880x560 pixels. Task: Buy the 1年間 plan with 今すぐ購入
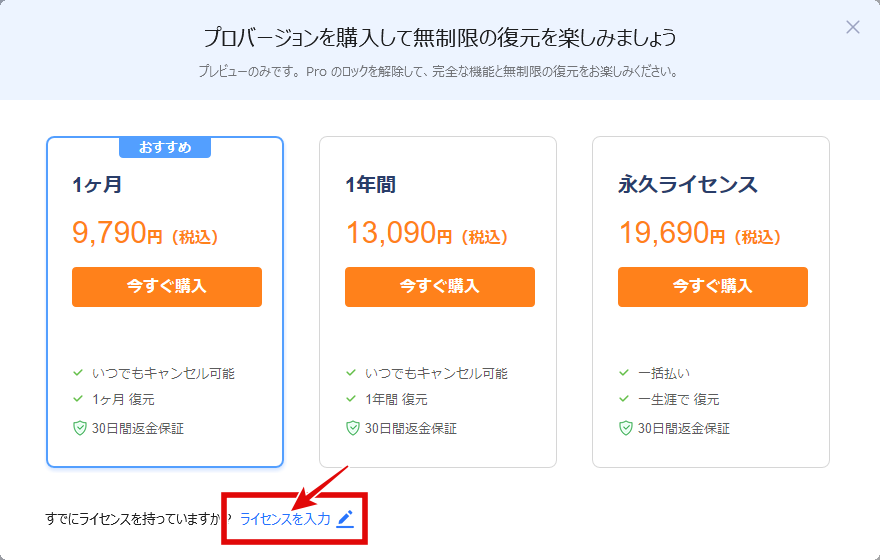pos(439,287)
